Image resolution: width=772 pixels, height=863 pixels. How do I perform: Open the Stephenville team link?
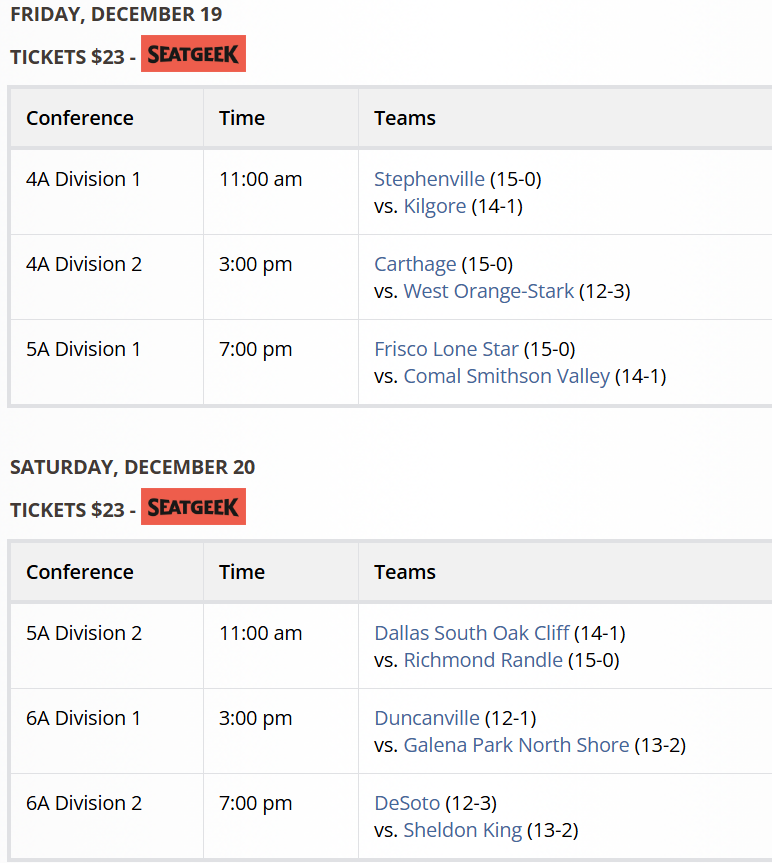[429, 179]
